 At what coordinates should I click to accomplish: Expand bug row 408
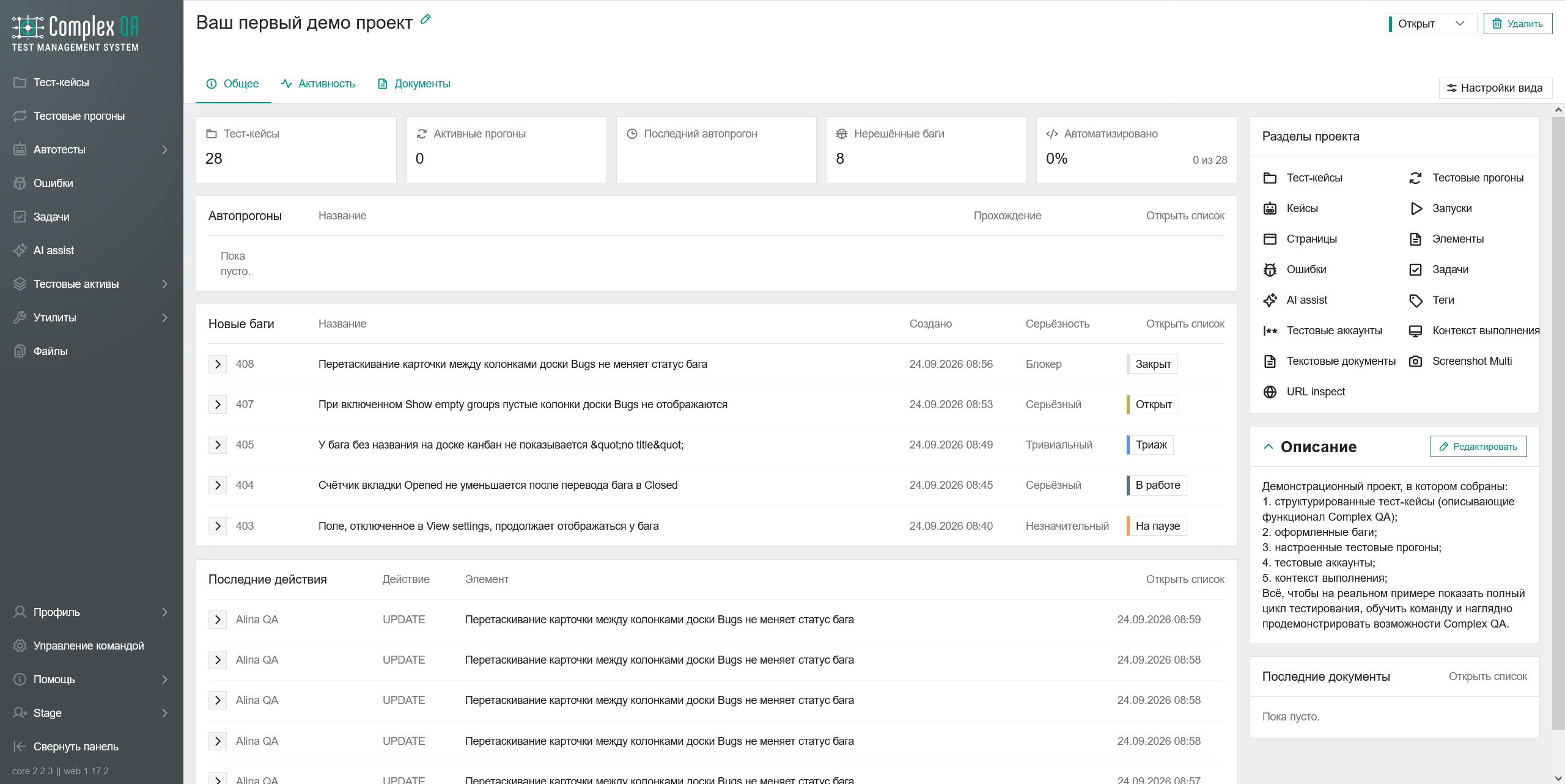point(218,364)
